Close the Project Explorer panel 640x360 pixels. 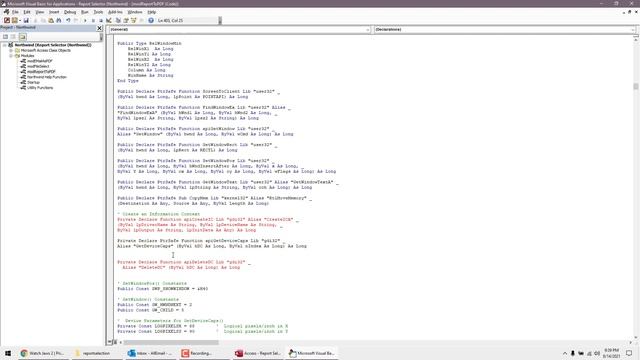tap(99, 28)
